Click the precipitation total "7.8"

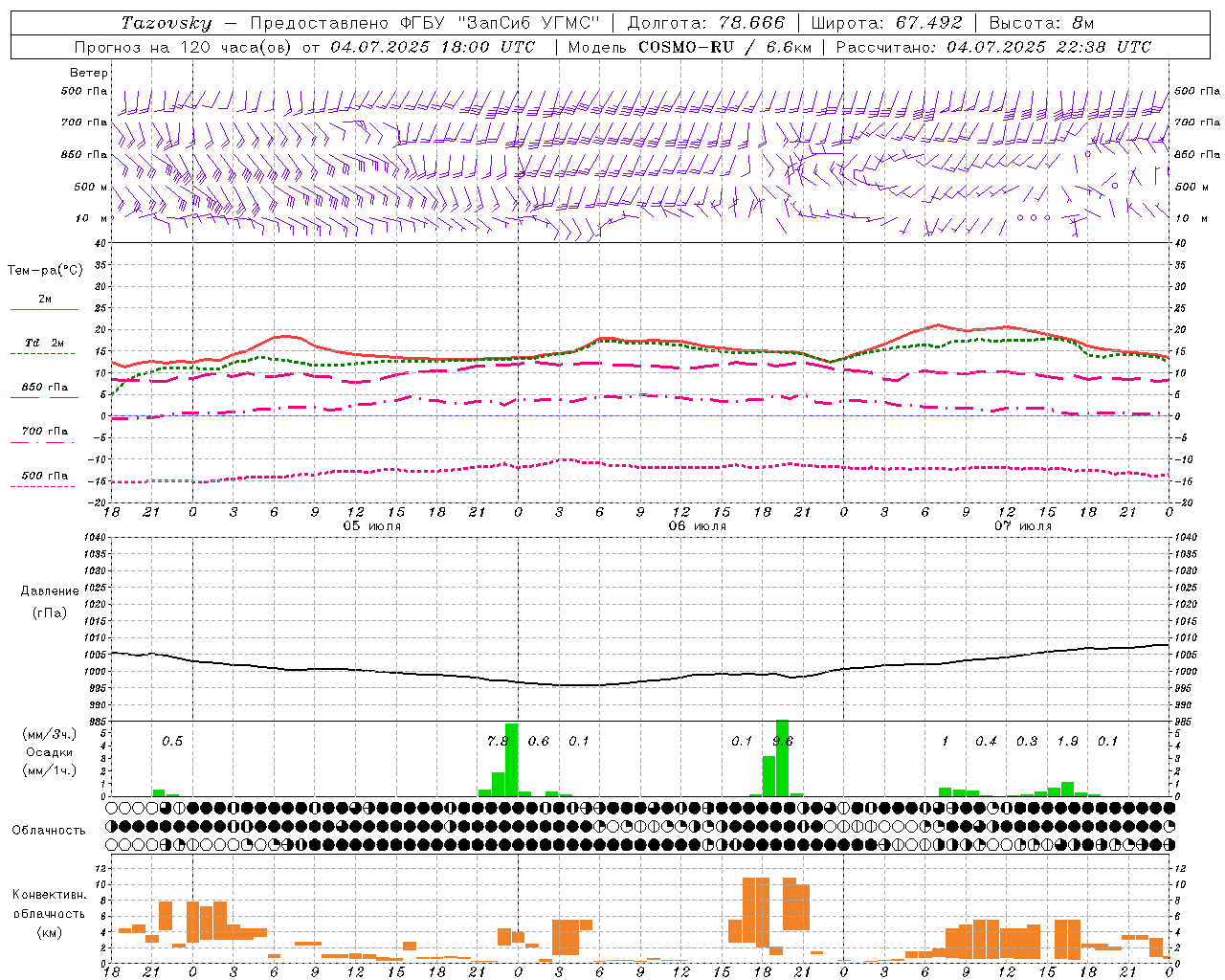(x=498, y=742)
